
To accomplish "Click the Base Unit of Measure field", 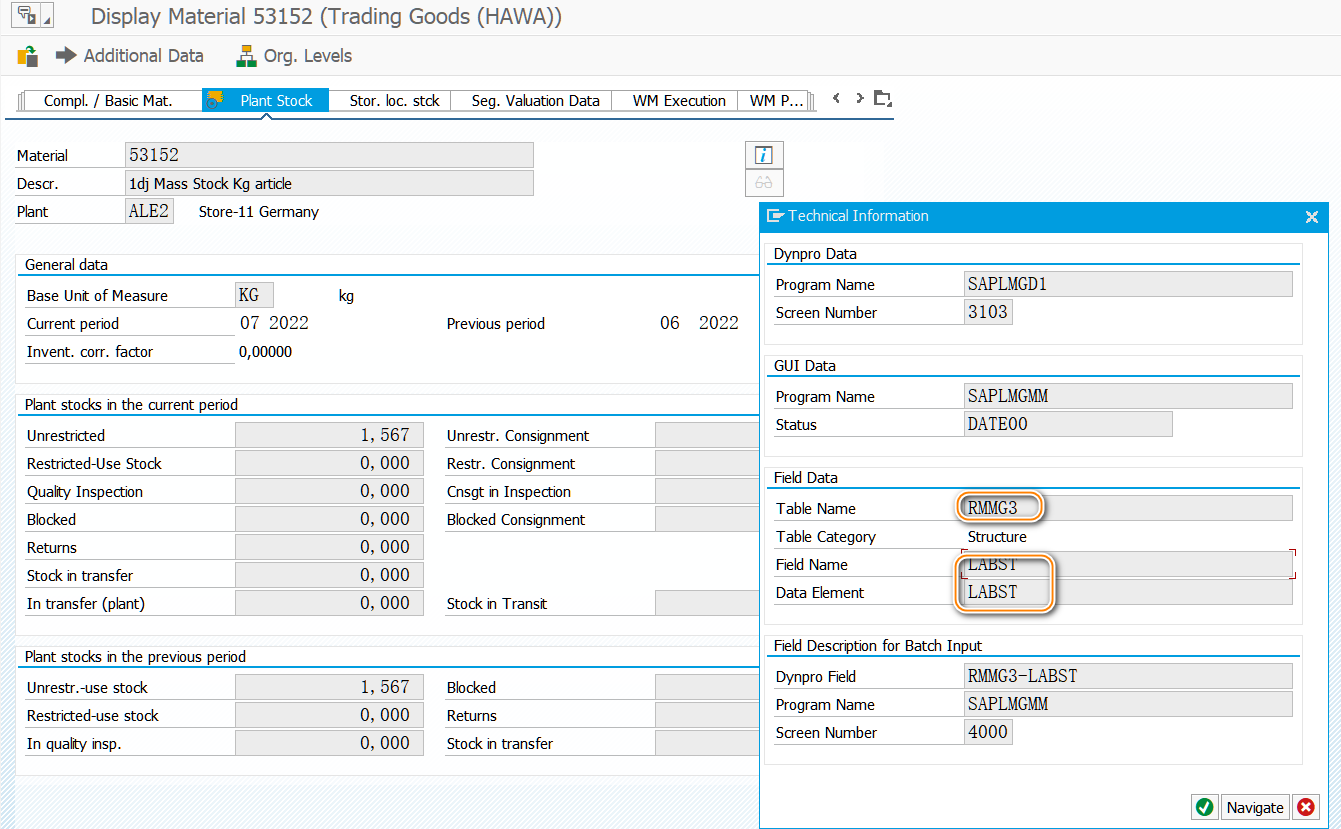I will [x=254, y=295].
